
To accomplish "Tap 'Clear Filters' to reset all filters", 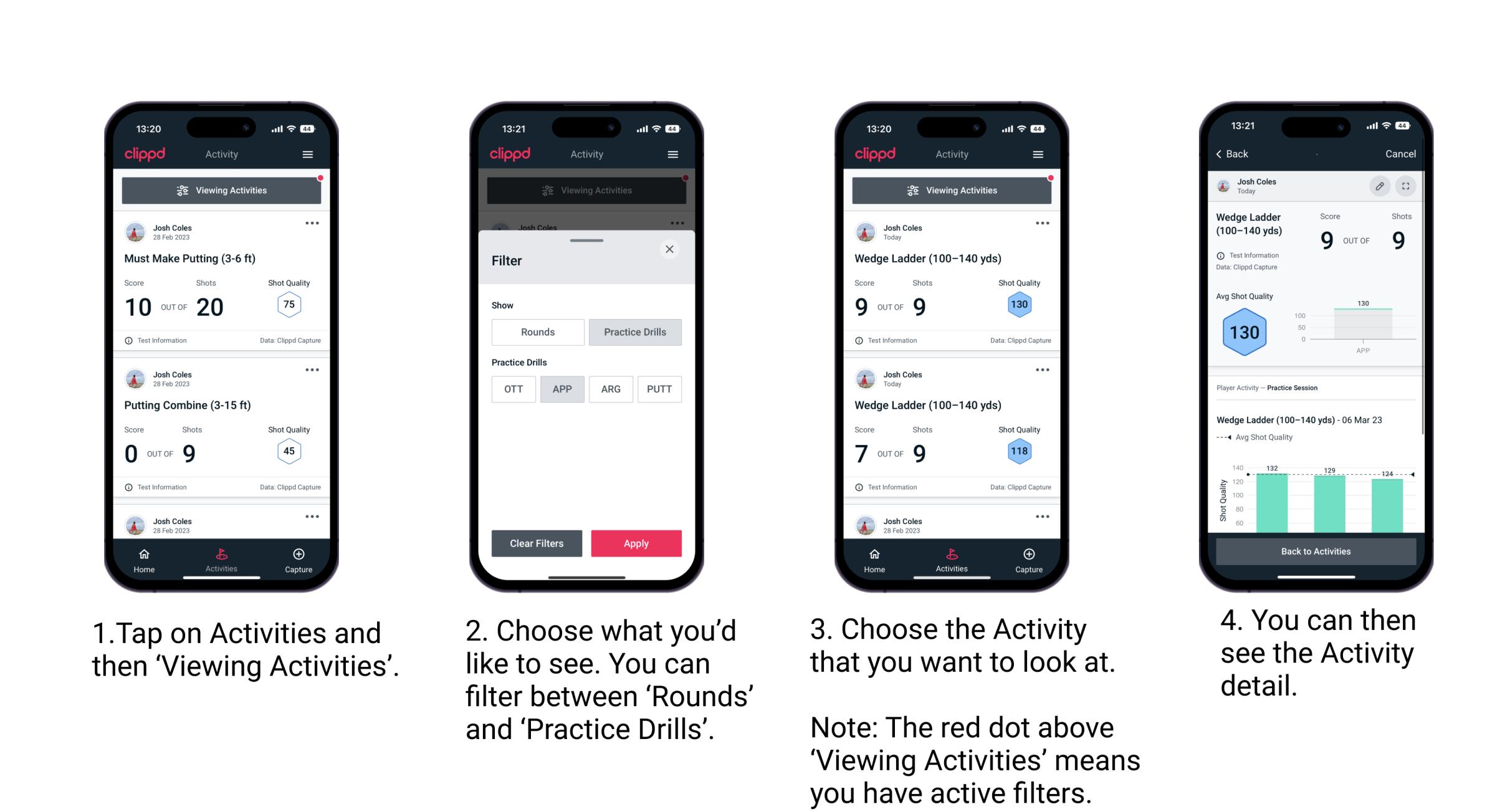I will click(537, 543).
